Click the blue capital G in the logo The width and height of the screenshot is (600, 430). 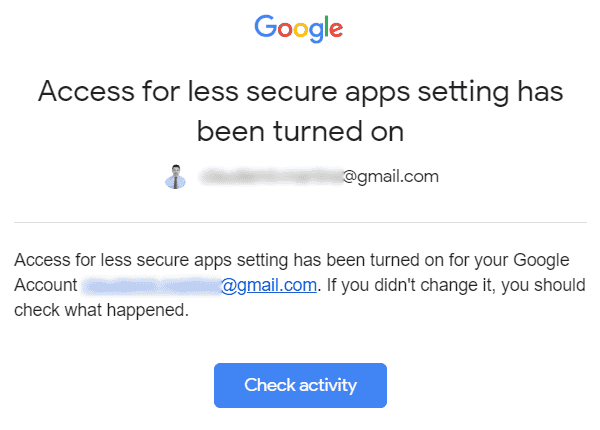click(x=266, y=27)
